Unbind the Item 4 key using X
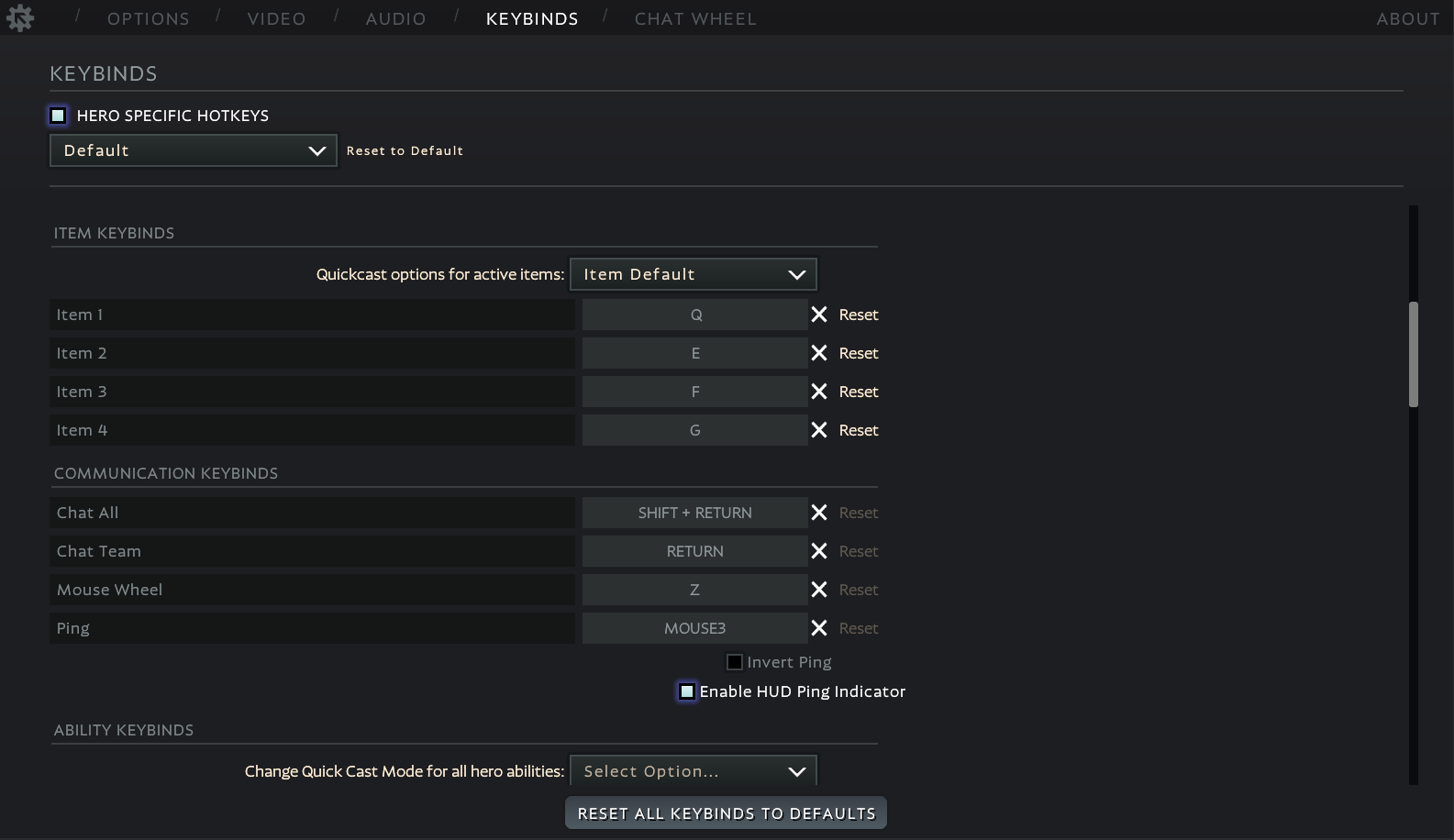The height and width of the screenshot is (840, 1454). [x=819, y=430]
